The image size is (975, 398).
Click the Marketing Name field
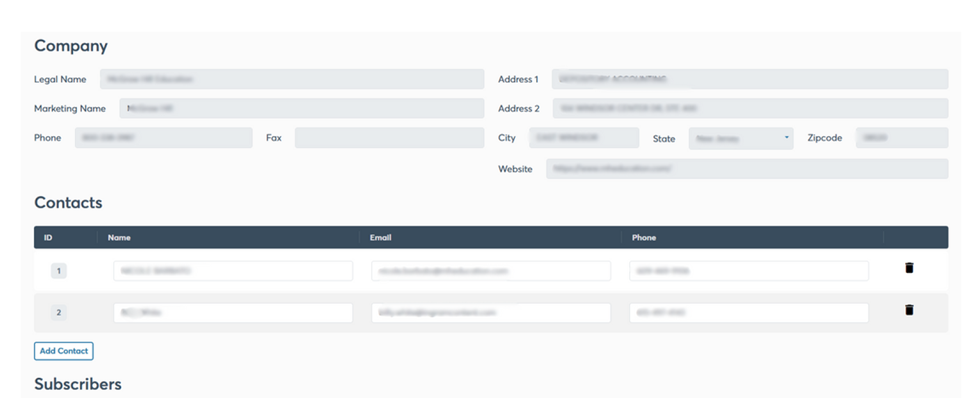(x=302, y=108)
